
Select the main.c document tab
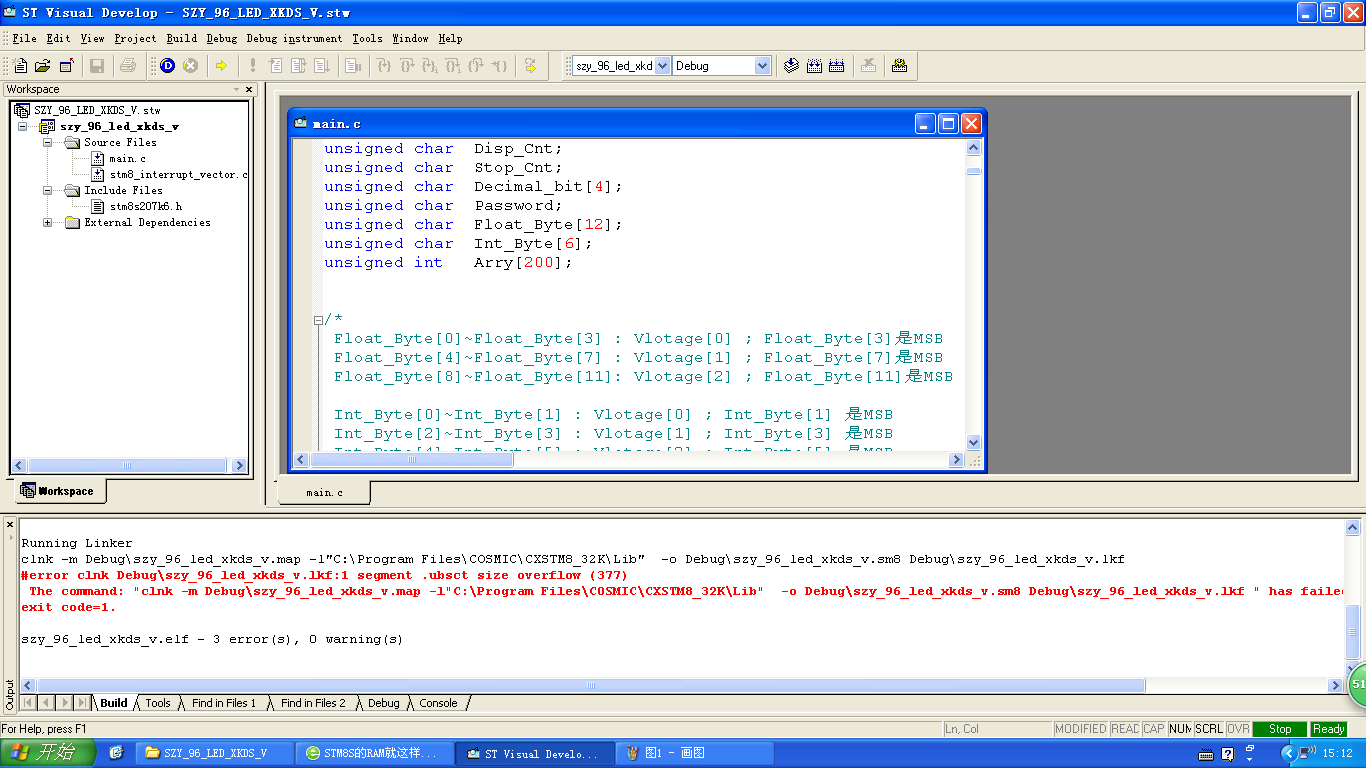(324, 493)
